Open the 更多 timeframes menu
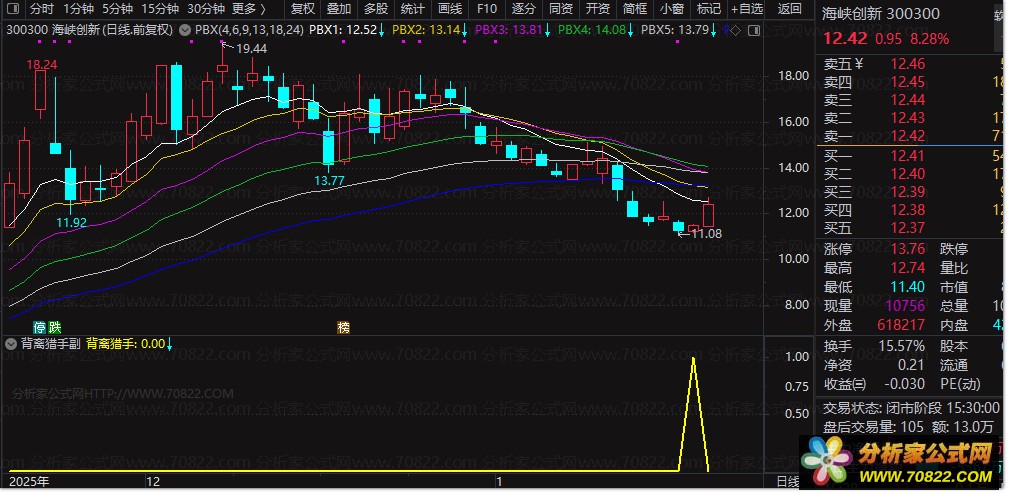Screen dimensions: 1009x493 [248, 9]
